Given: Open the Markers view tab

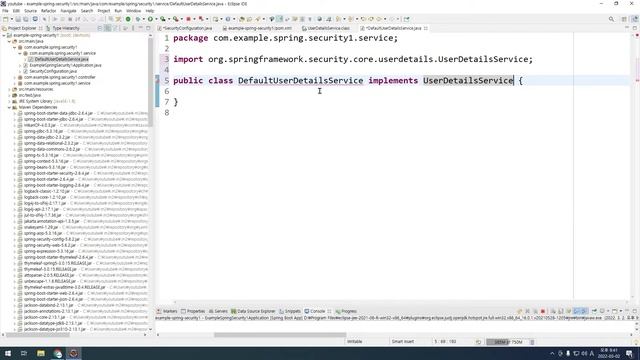Looking at the screenshot, I should (167, 311).
